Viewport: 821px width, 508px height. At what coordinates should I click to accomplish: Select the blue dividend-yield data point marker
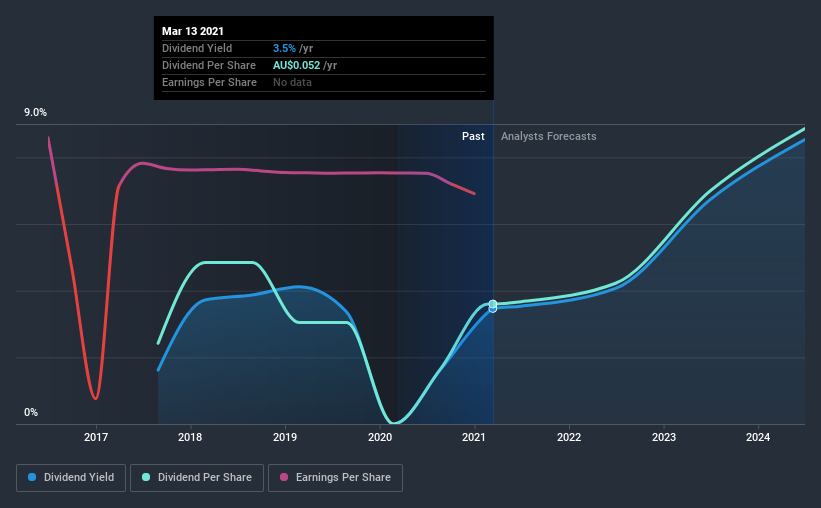point(493,310)
